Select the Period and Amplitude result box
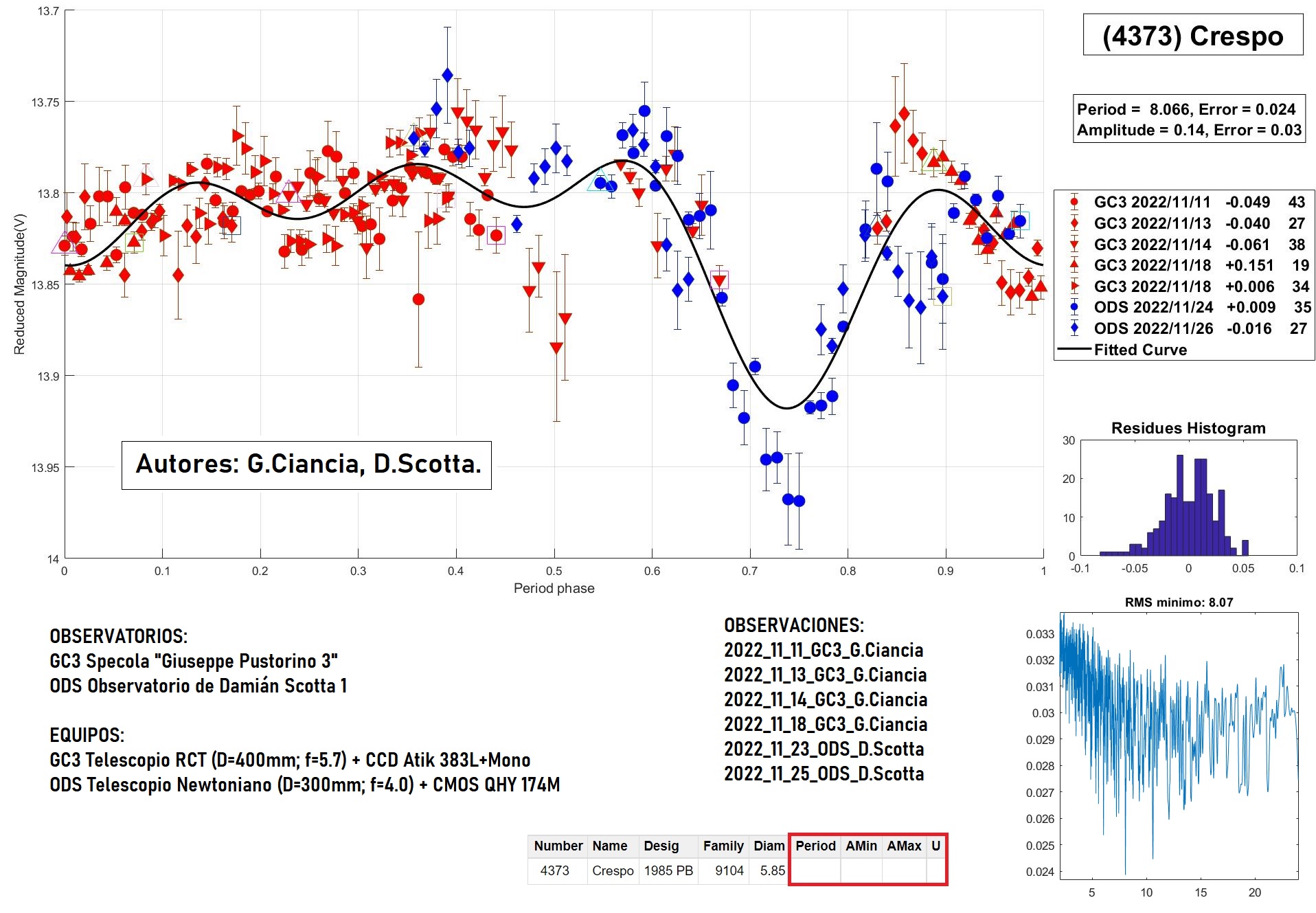The height and width of the screenshot is (913, 1316). point(1188,120)
